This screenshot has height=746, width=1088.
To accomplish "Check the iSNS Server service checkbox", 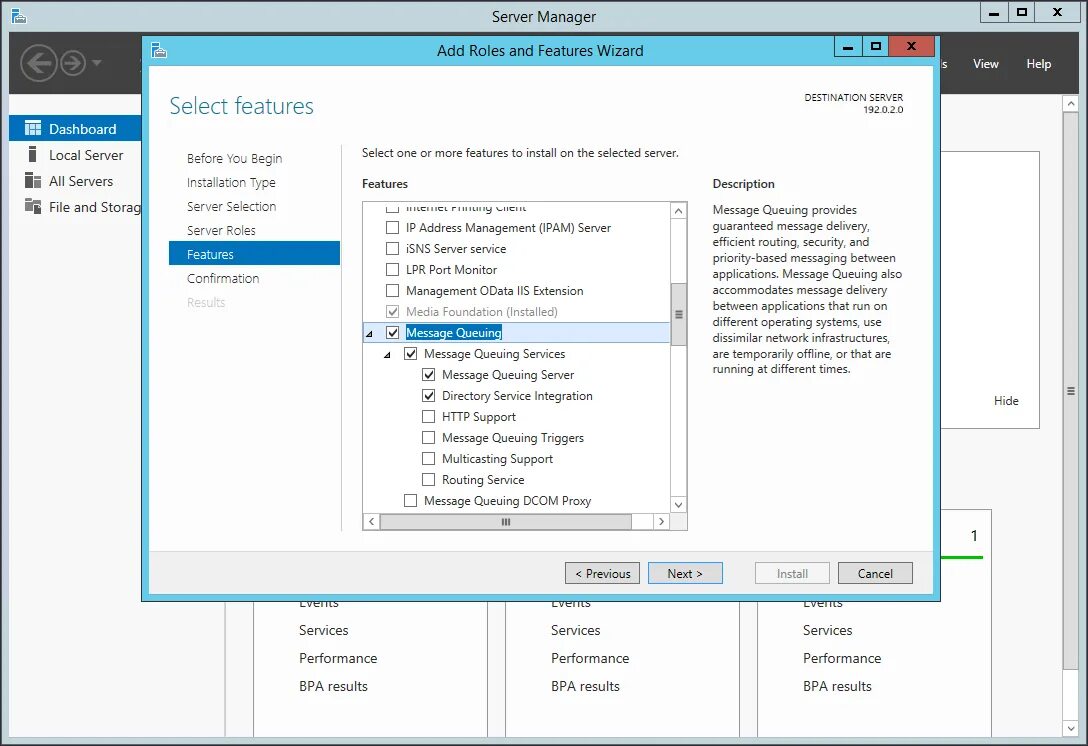I will pos(393,248).
